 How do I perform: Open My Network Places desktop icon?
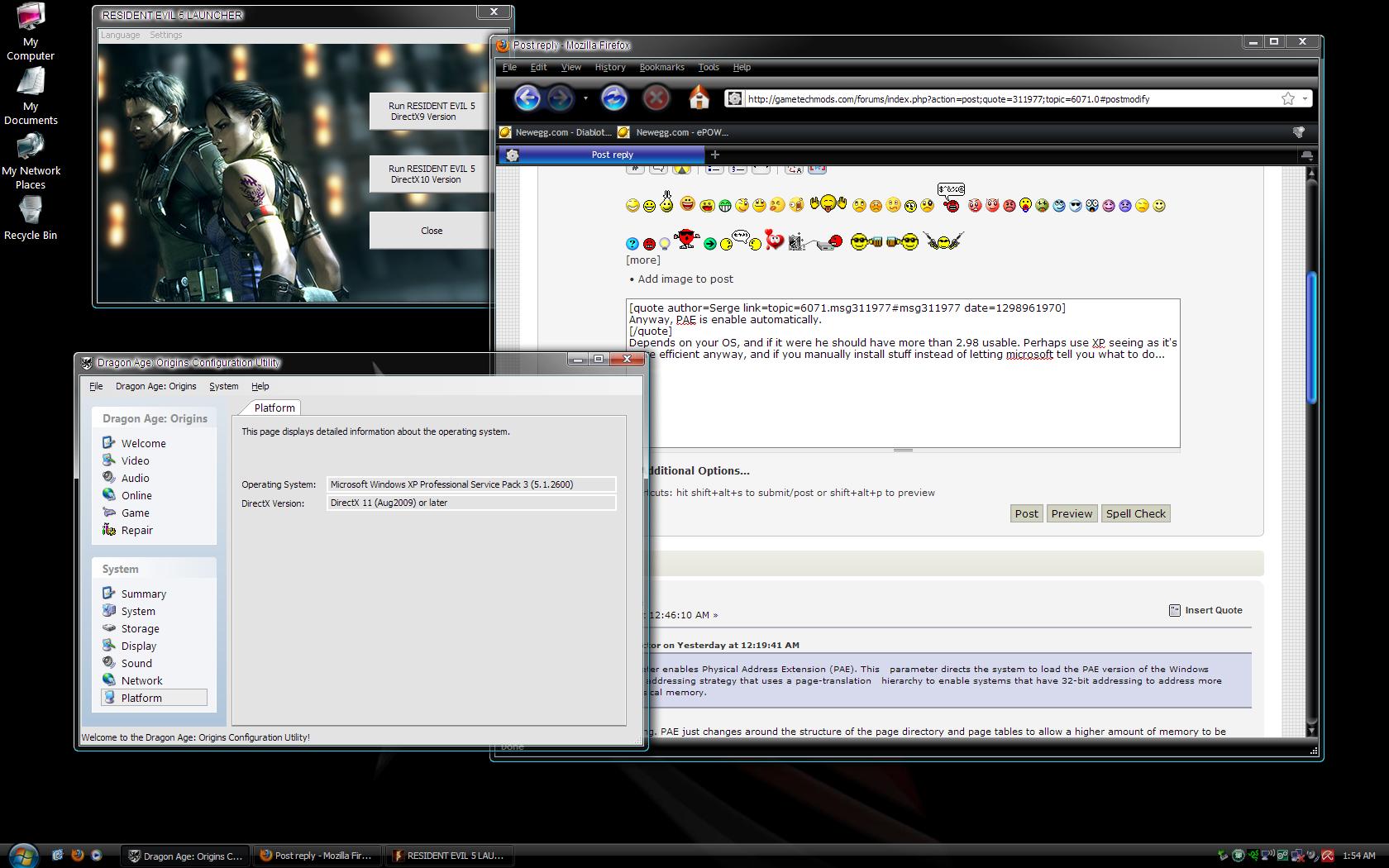(x=31, y=161)
